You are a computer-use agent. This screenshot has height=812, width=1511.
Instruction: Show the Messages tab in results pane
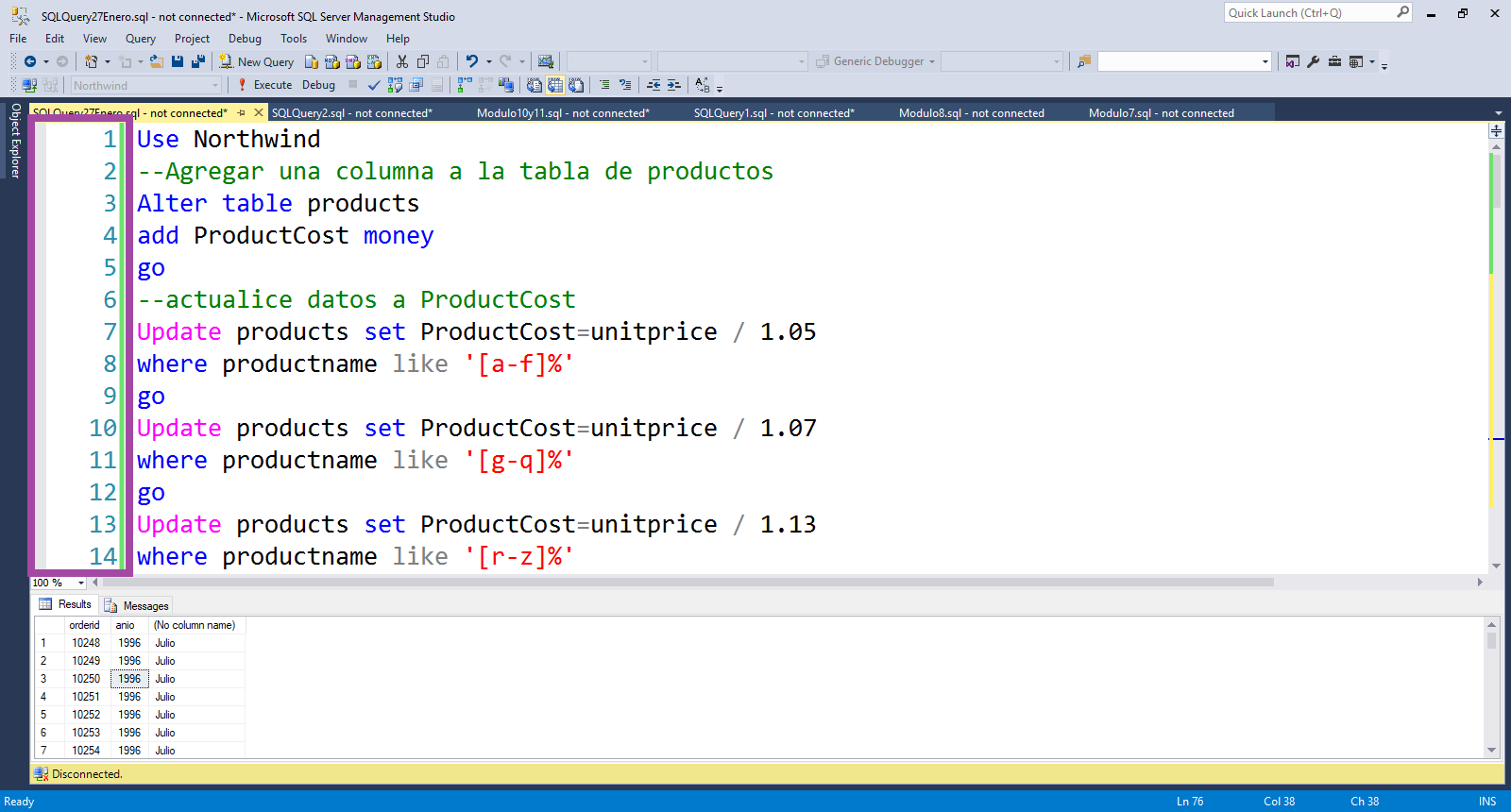point(137,605)
